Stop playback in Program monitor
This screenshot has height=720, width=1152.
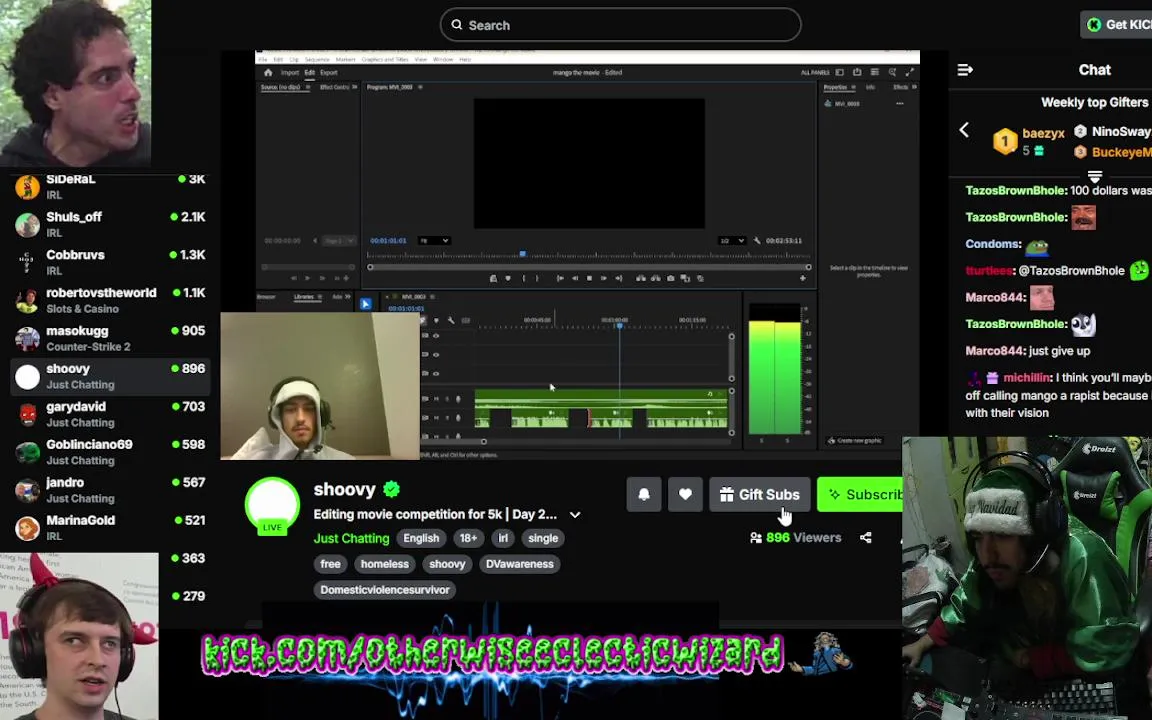pos(589,278)
